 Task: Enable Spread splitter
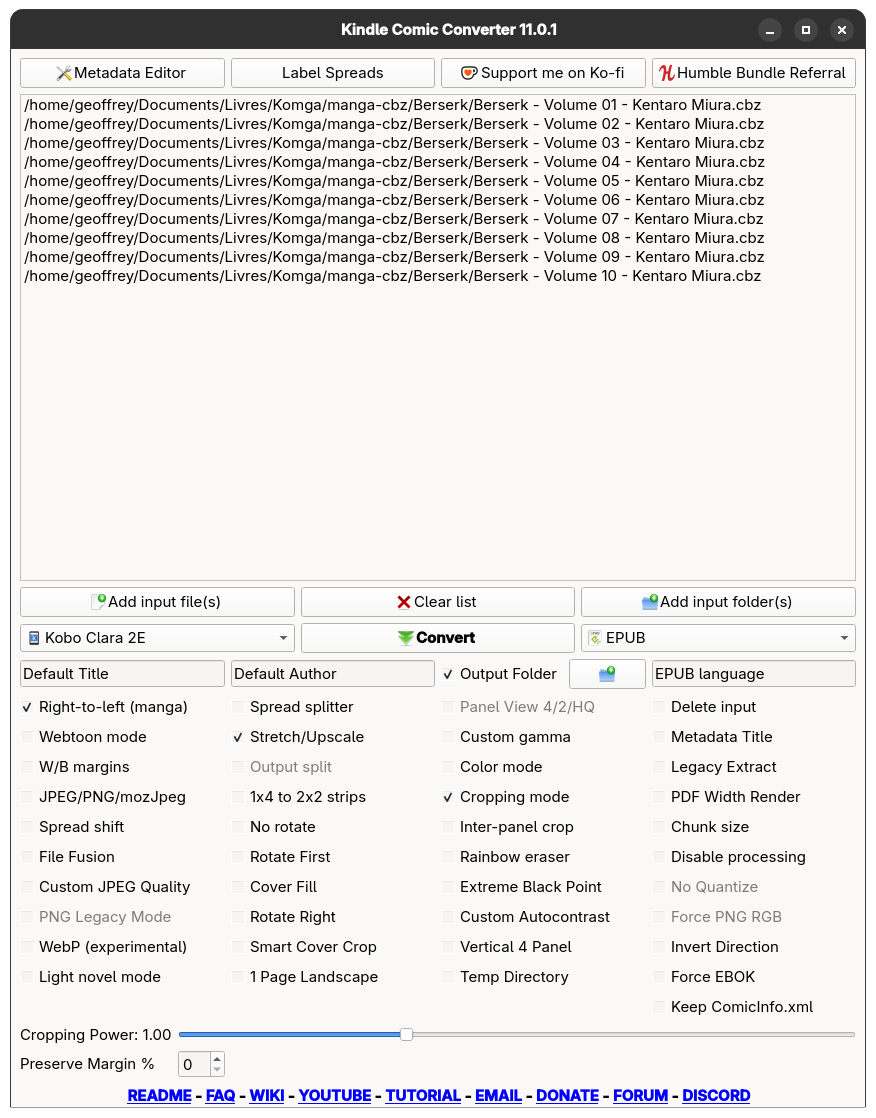point(238,707)
